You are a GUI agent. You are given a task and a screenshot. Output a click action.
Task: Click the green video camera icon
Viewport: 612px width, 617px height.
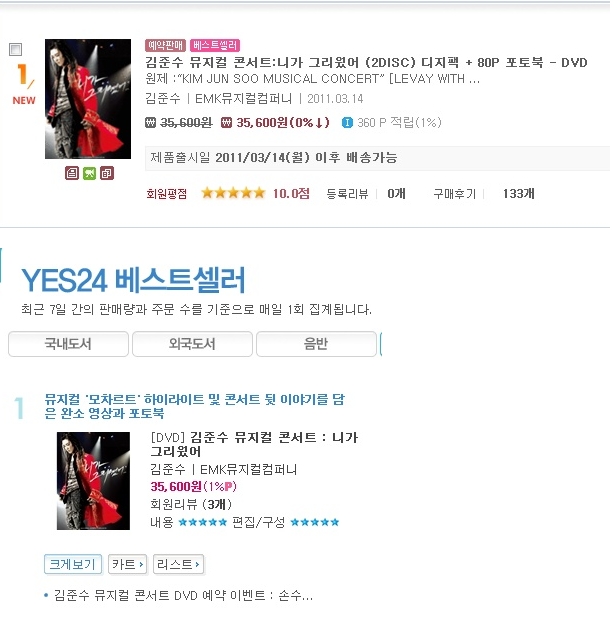89,173
